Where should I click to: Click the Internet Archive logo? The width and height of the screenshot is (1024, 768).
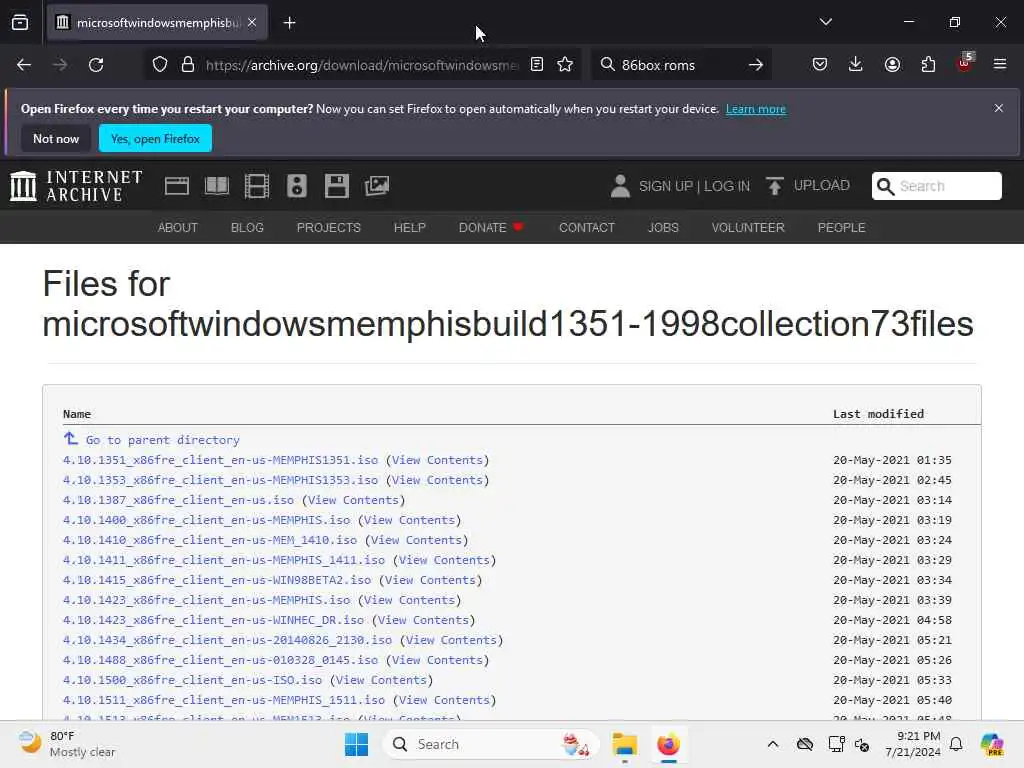click(76, 186)
